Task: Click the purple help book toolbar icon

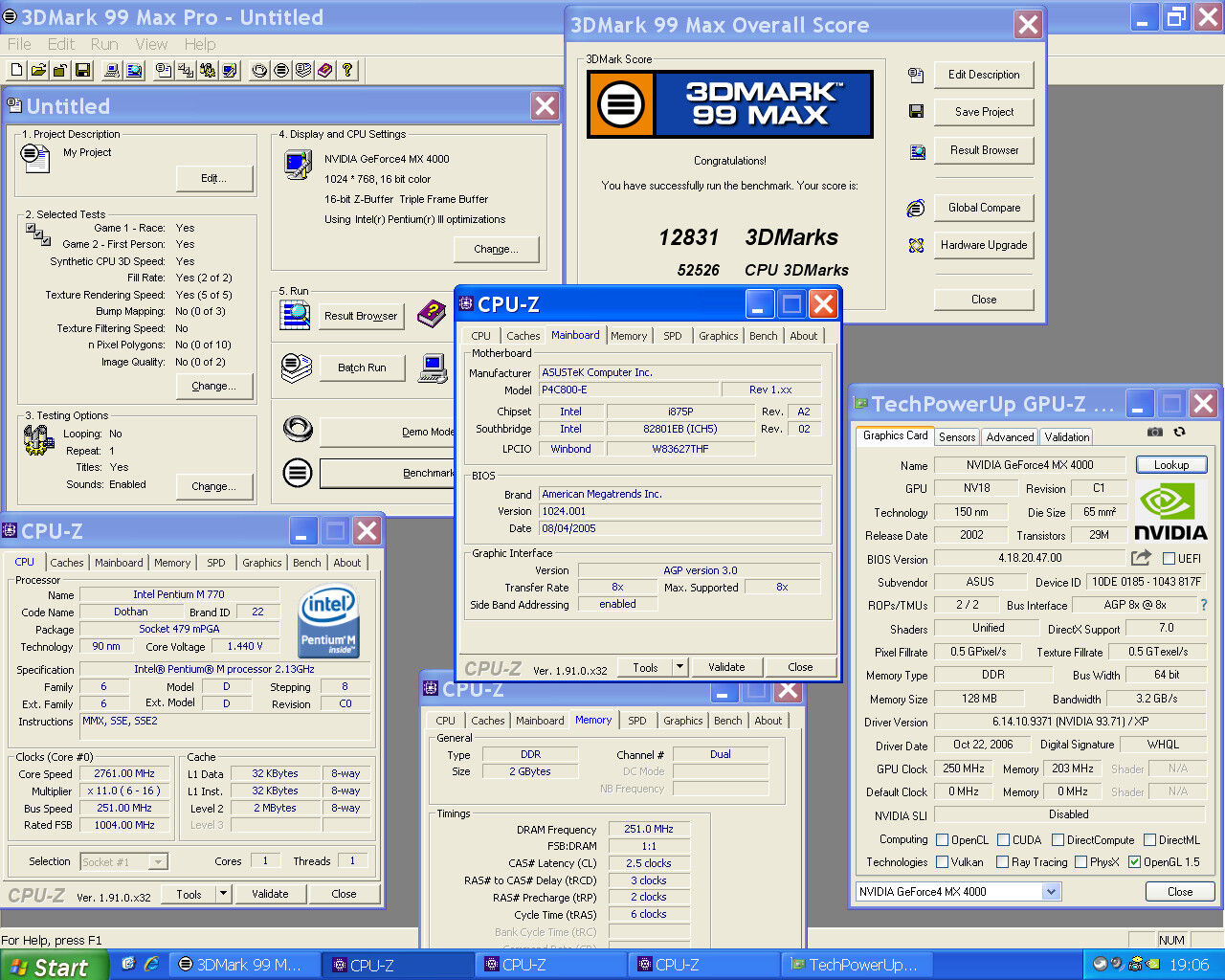Action: click(x=325, y=70)
